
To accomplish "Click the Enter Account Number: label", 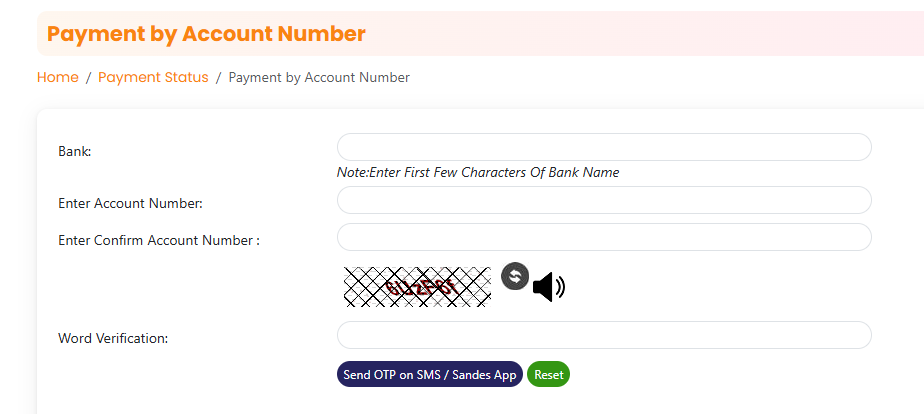I will pyautogui.click(x=131, y=203).
